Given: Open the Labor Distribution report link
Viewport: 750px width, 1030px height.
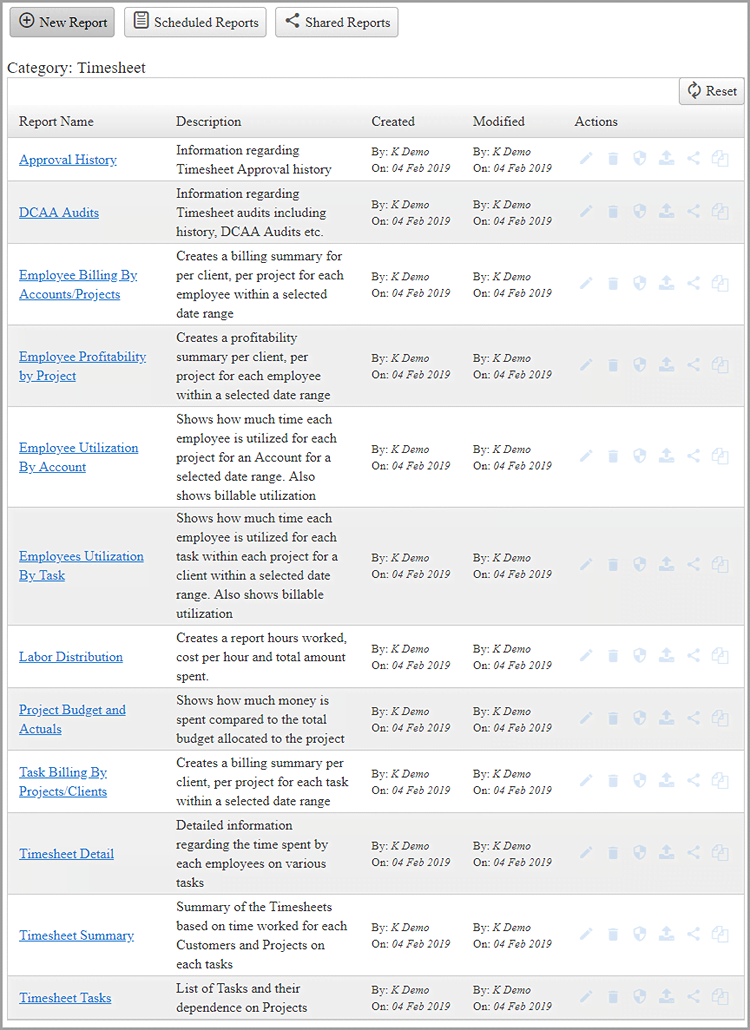Looking at the screenshot, I should click(71, 657).
